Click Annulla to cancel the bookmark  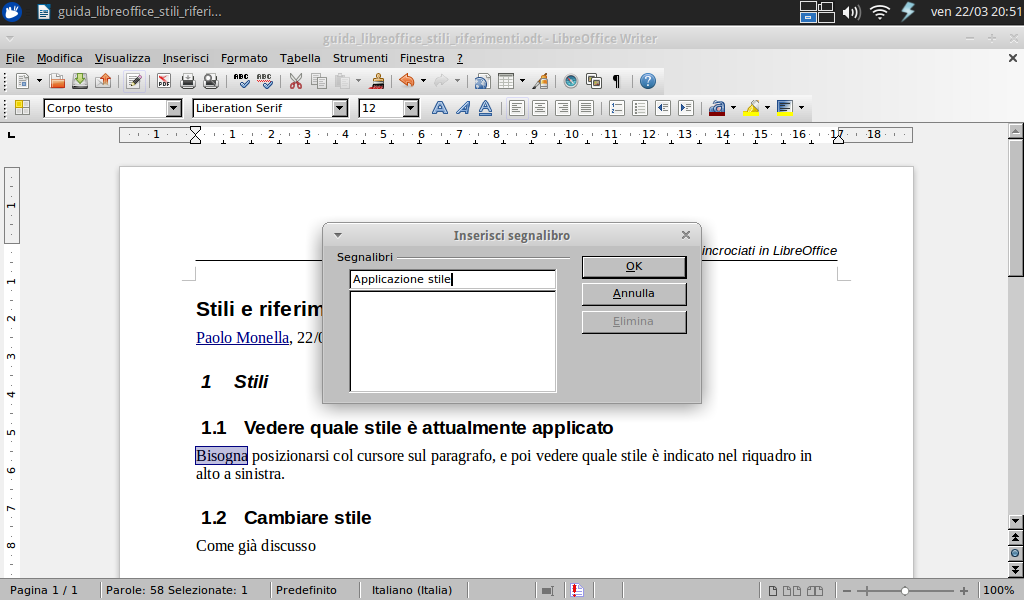point(634,294)
